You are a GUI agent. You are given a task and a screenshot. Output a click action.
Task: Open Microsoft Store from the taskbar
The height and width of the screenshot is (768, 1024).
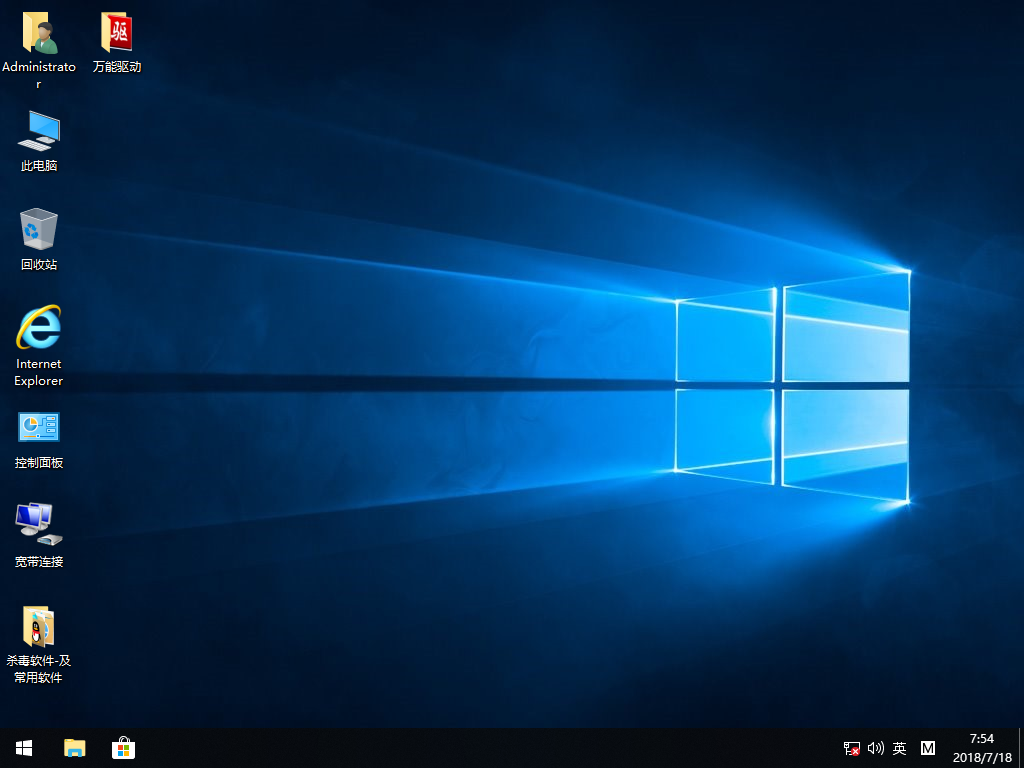tap(123, 748)
